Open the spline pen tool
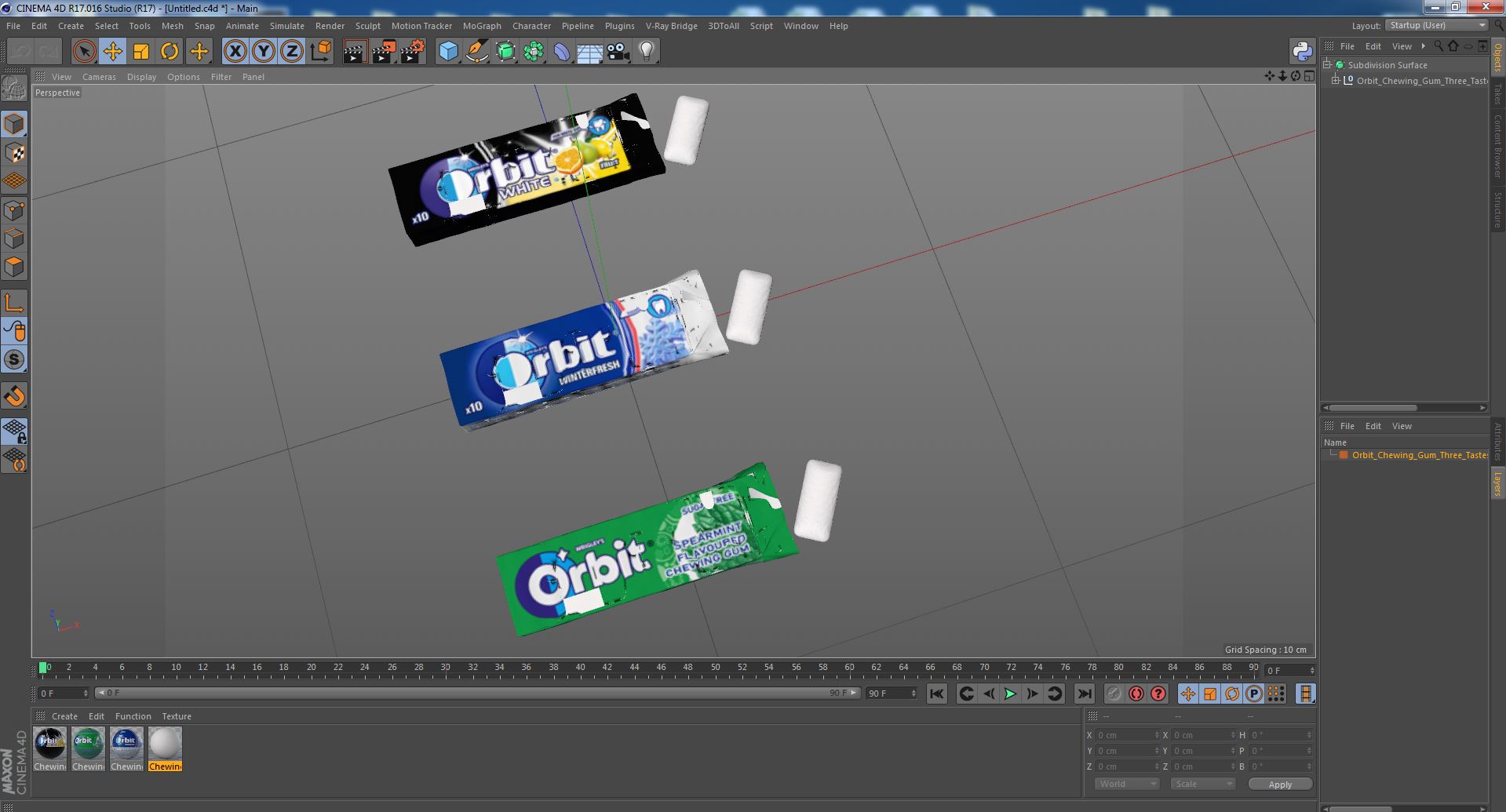Viewport: 1506px width, 812px height. tap(476, 52)
